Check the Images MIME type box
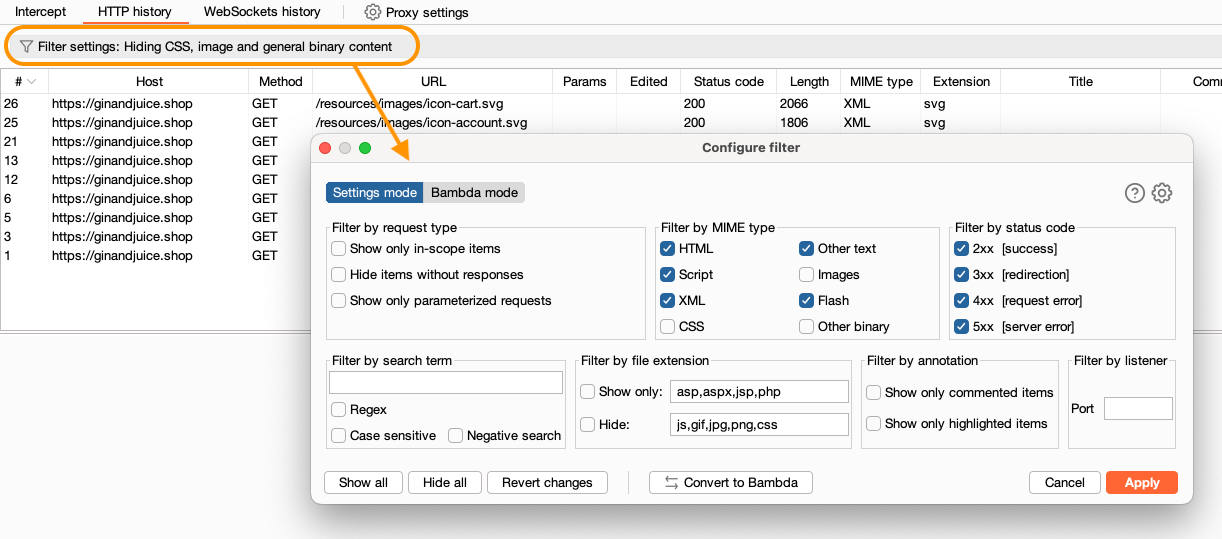 [807, 274]
